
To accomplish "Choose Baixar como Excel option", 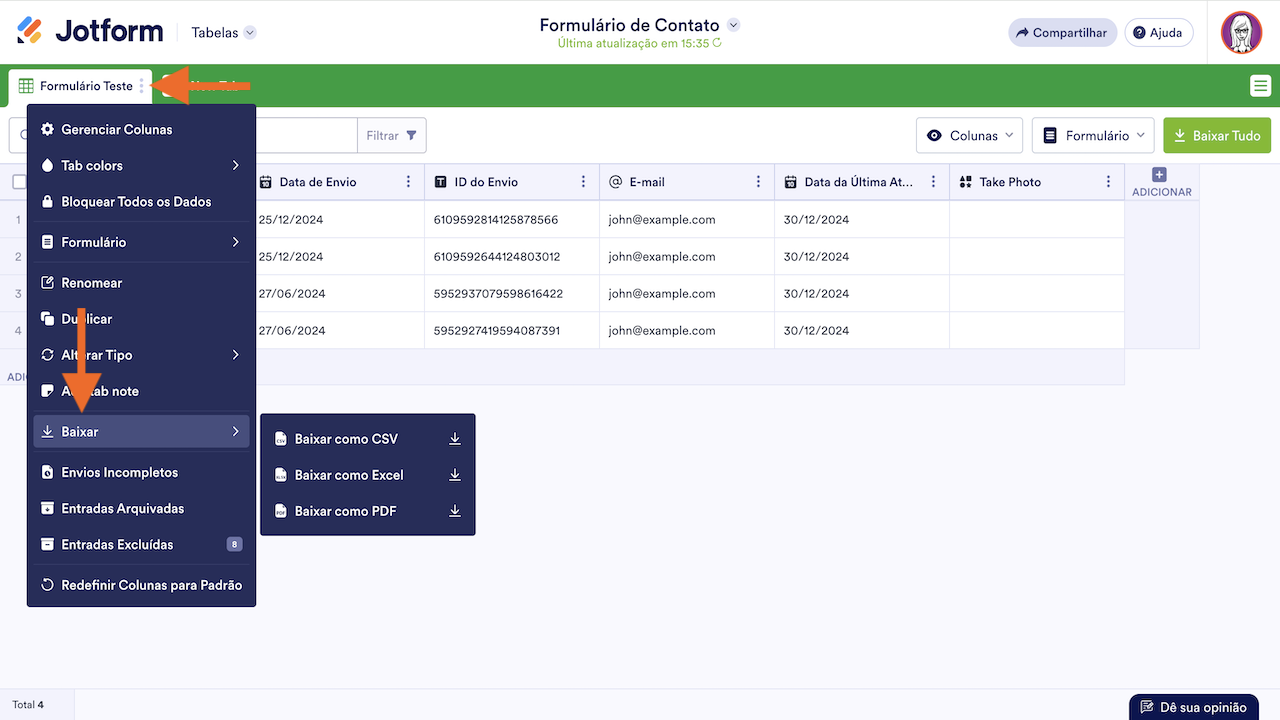I will [x=368, y=475].
